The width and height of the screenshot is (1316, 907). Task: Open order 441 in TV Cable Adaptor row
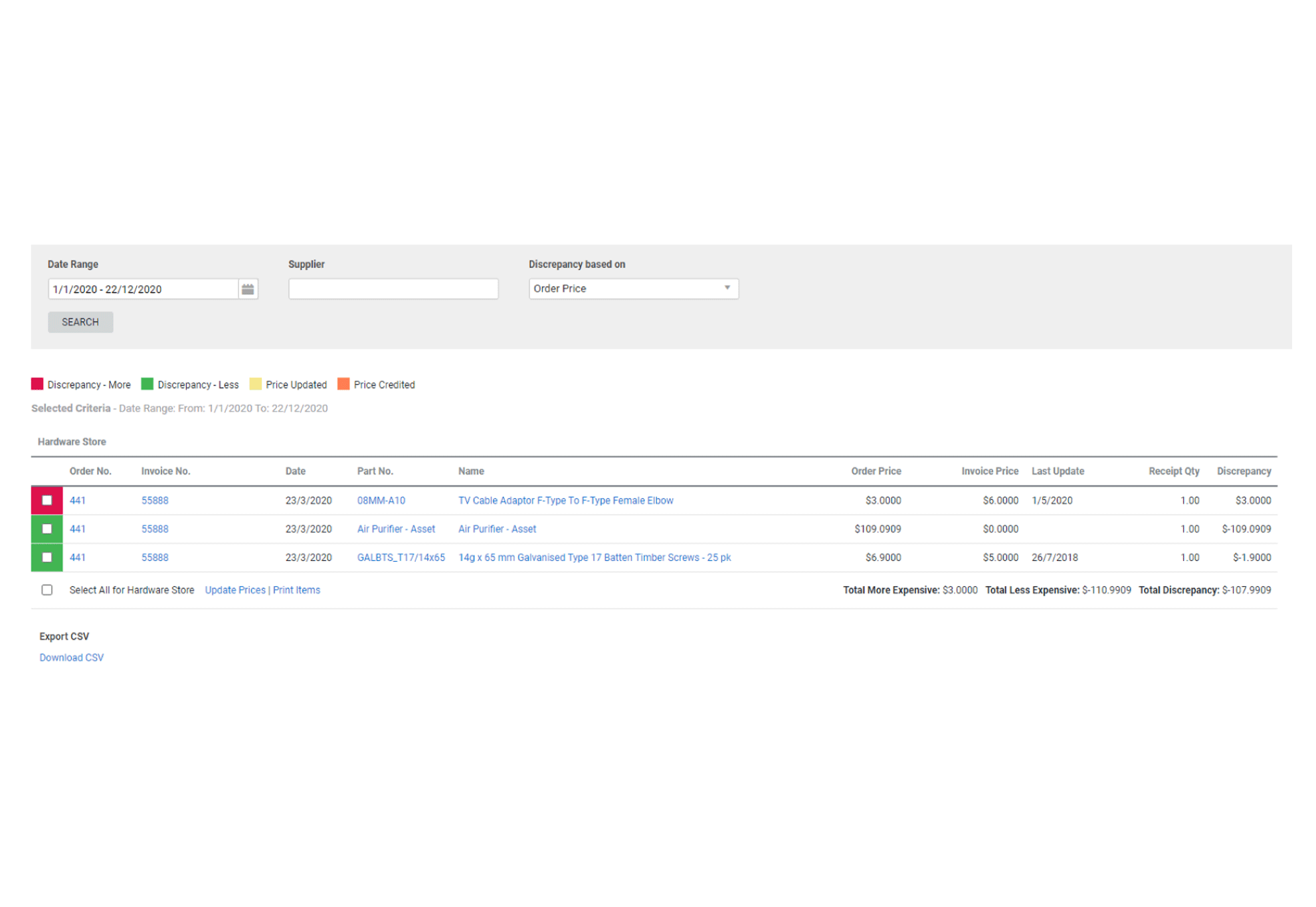click(x=78, y=501)
